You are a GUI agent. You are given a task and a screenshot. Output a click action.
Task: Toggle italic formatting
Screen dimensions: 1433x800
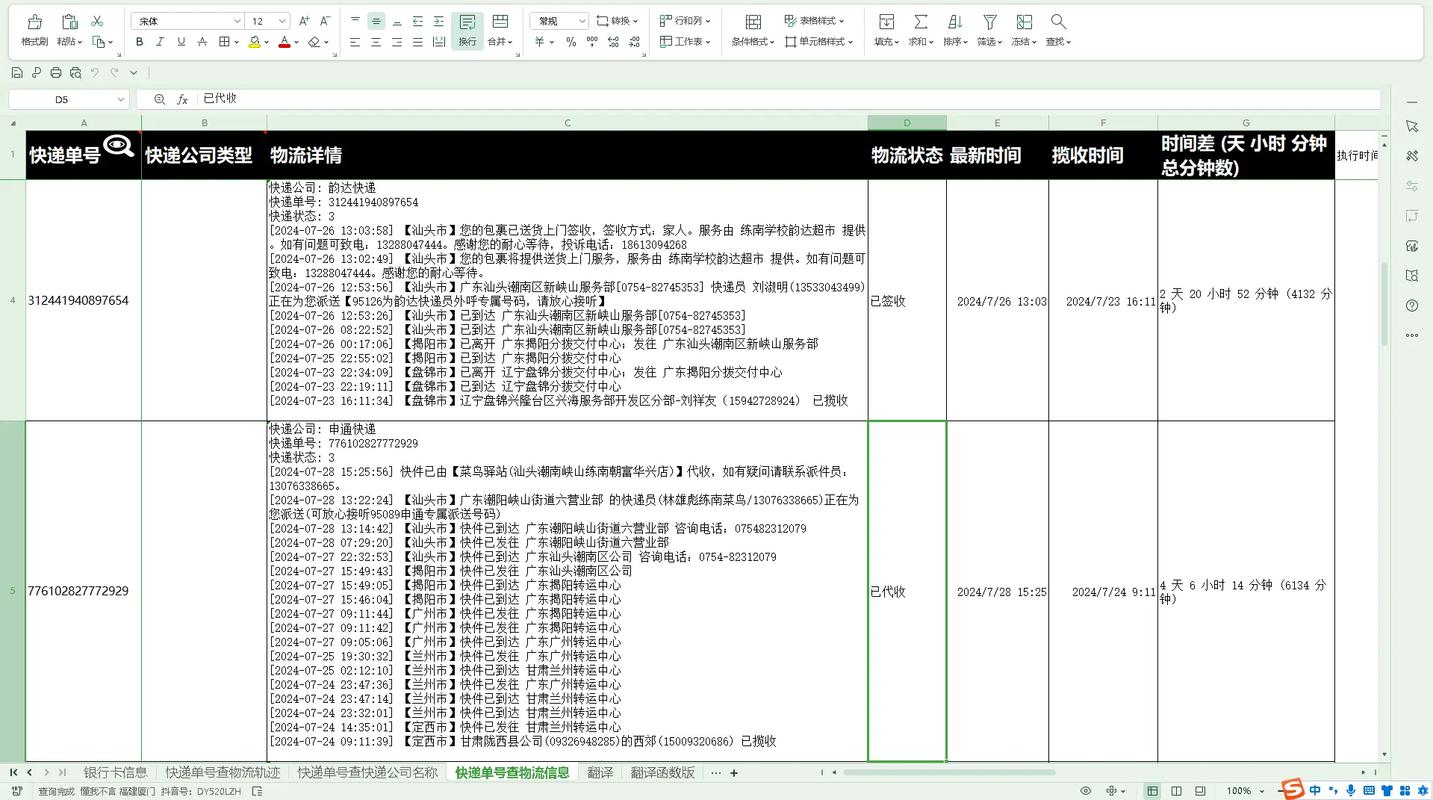pyautogui.click(x=160, y=42)
